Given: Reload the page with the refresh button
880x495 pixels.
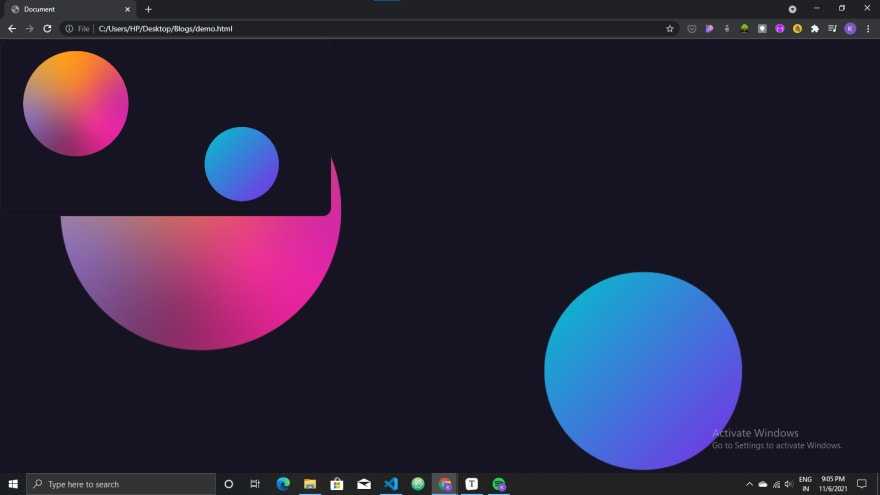Looking at the screenshot, I should (47, 29).
